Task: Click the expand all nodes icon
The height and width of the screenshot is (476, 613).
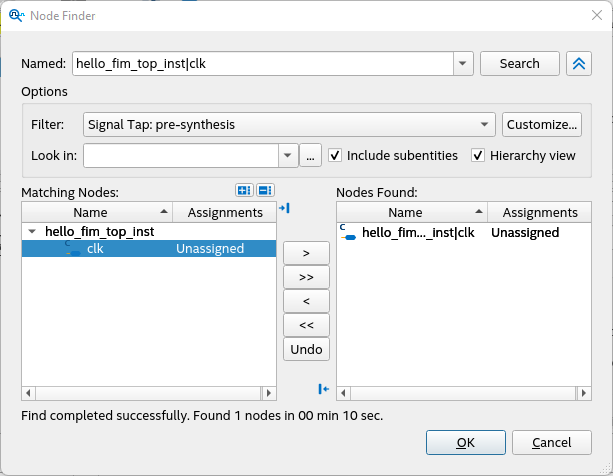Action: tap(244, 191)
